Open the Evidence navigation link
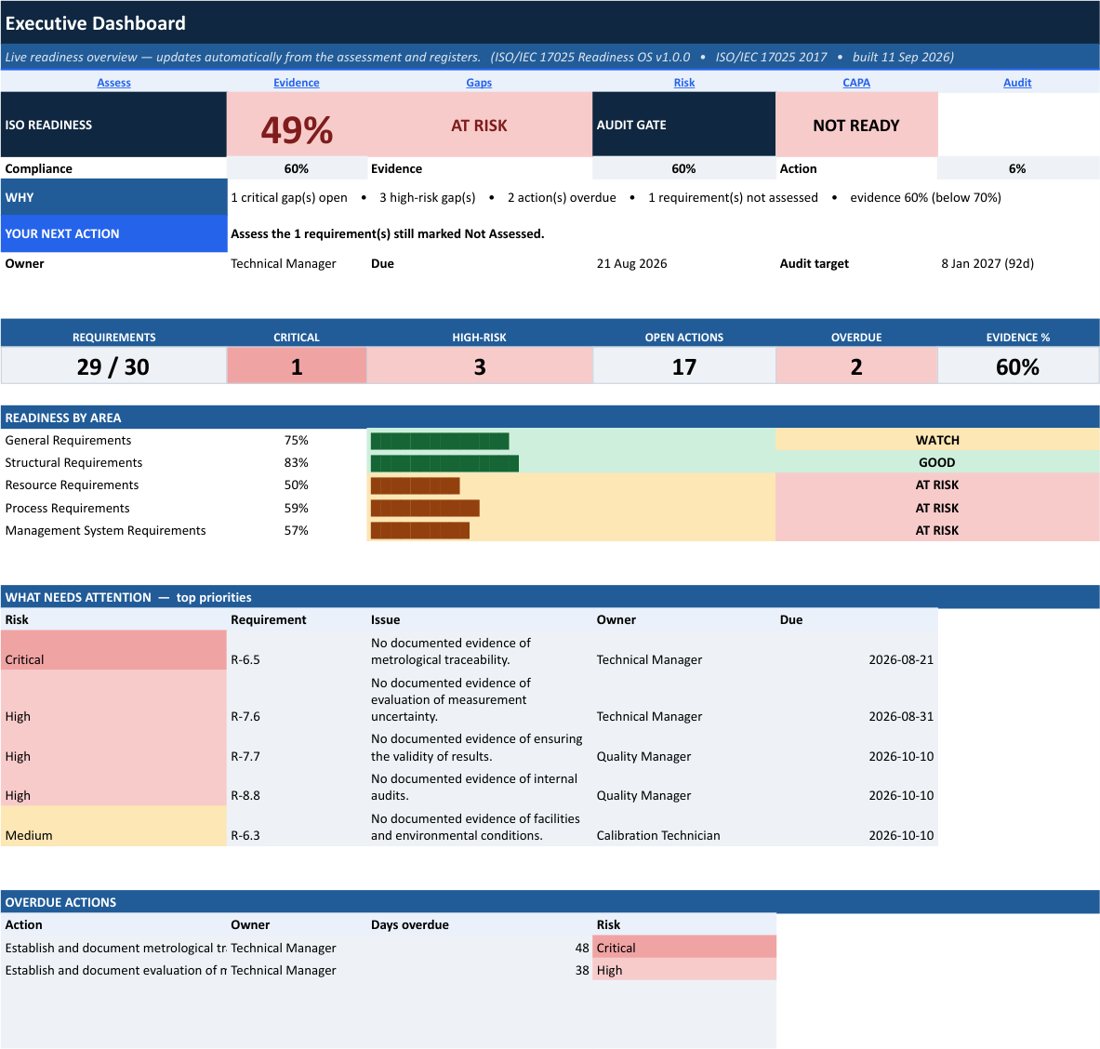Image resolution: width=1100 pixels, height=1049 pixels. point(296,82)
